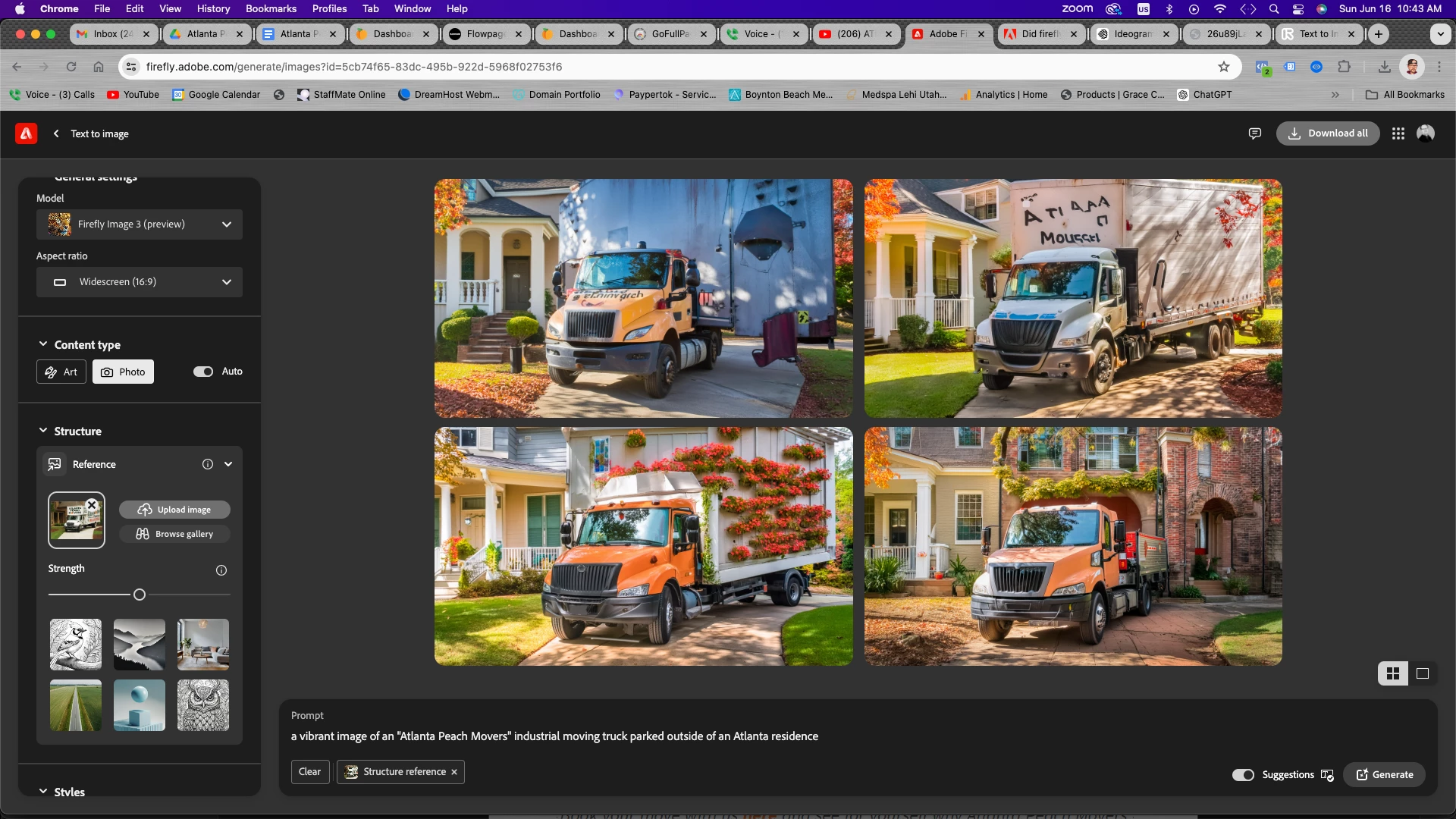Collapse the Structure section
The width and height of the screenshot is (1456, 819).
pyautogui.click(x=43, y=431)
